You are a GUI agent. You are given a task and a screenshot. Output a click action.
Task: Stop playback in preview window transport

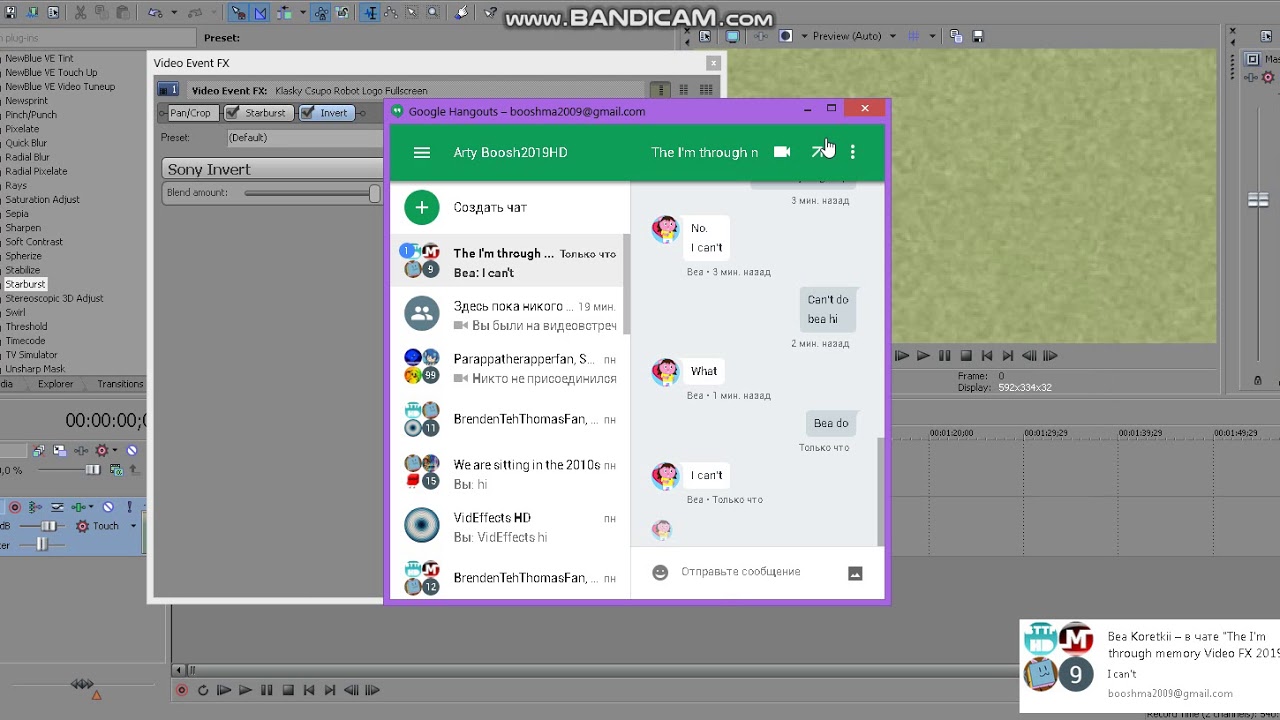[x=966, y=355]
